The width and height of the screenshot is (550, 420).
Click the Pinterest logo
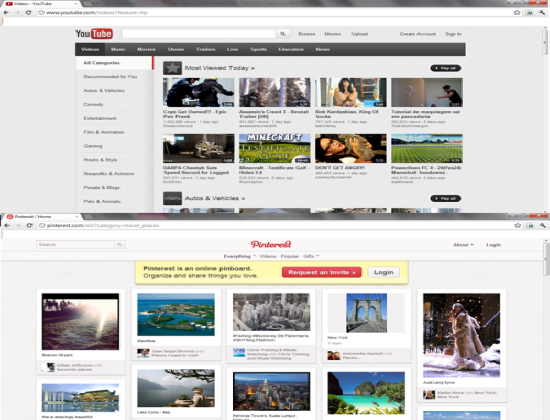271,244
